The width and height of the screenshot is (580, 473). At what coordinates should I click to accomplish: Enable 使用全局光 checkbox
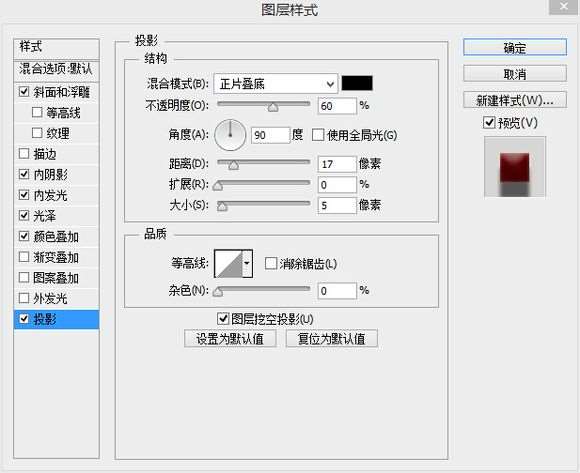[318, 135]
